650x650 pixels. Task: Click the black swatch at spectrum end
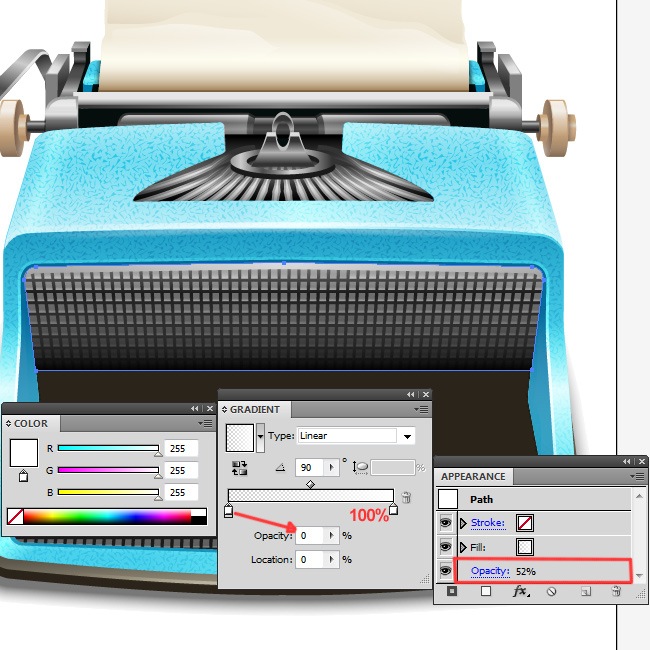pos(199,520)
